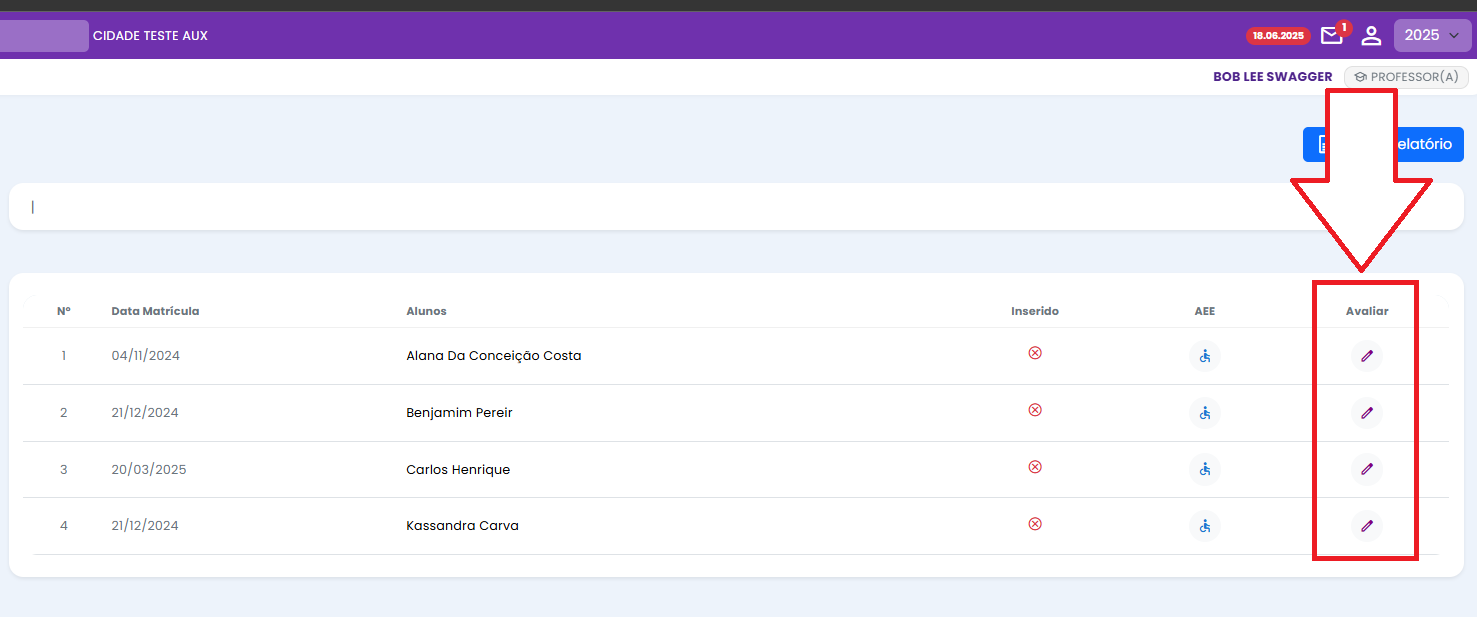Click the Inserido red X for Kassandra Carva
Viewport: 1477px width, 617px height.
click(1035, 523)
